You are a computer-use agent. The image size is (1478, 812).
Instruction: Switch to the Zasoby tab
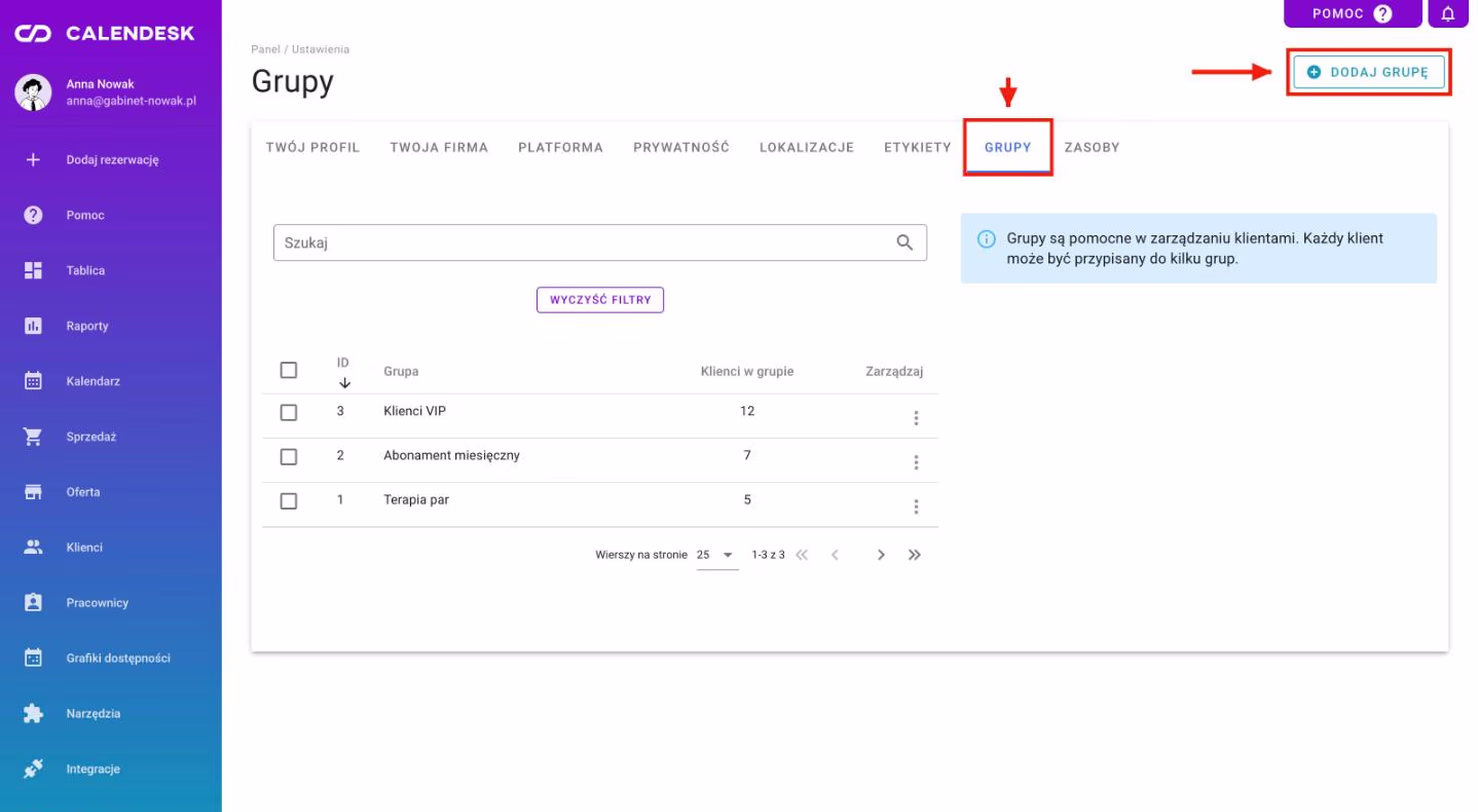1092,147
